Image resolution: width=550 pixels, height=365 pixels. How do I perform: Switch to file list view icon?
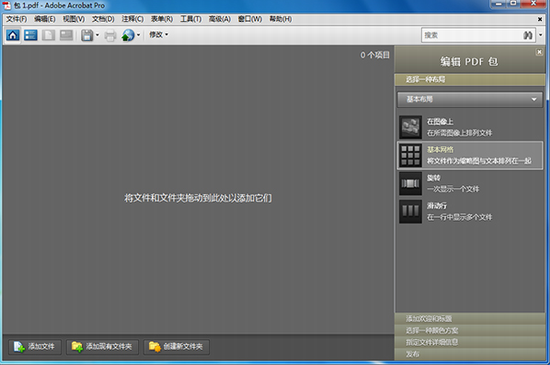(x=31, y=35)
